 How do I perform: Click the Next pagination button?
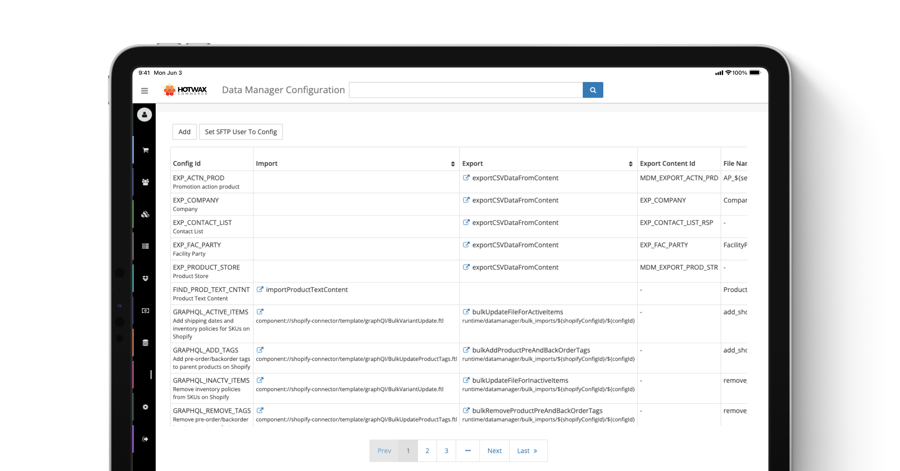[x=494, y=451]
